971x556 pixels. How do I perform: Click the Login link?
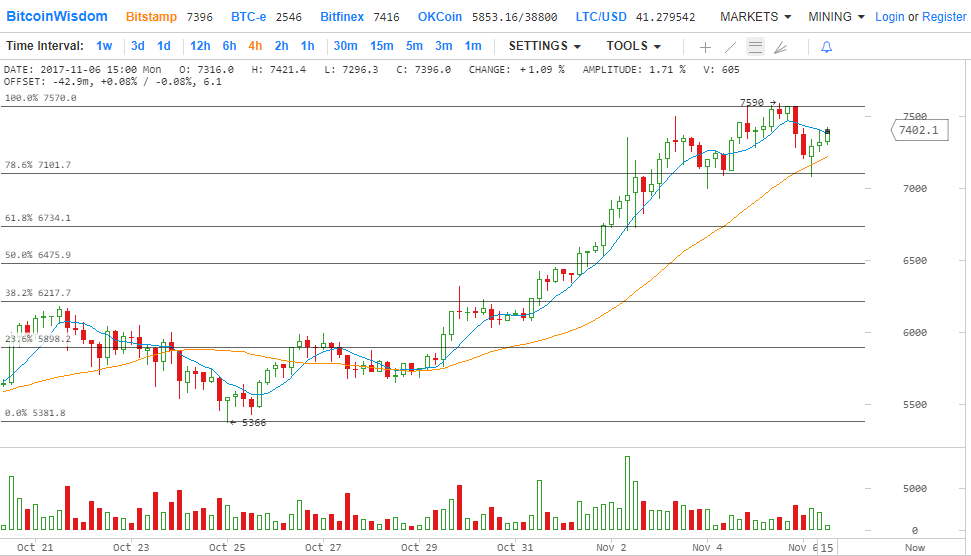click(x=889, y=17)
